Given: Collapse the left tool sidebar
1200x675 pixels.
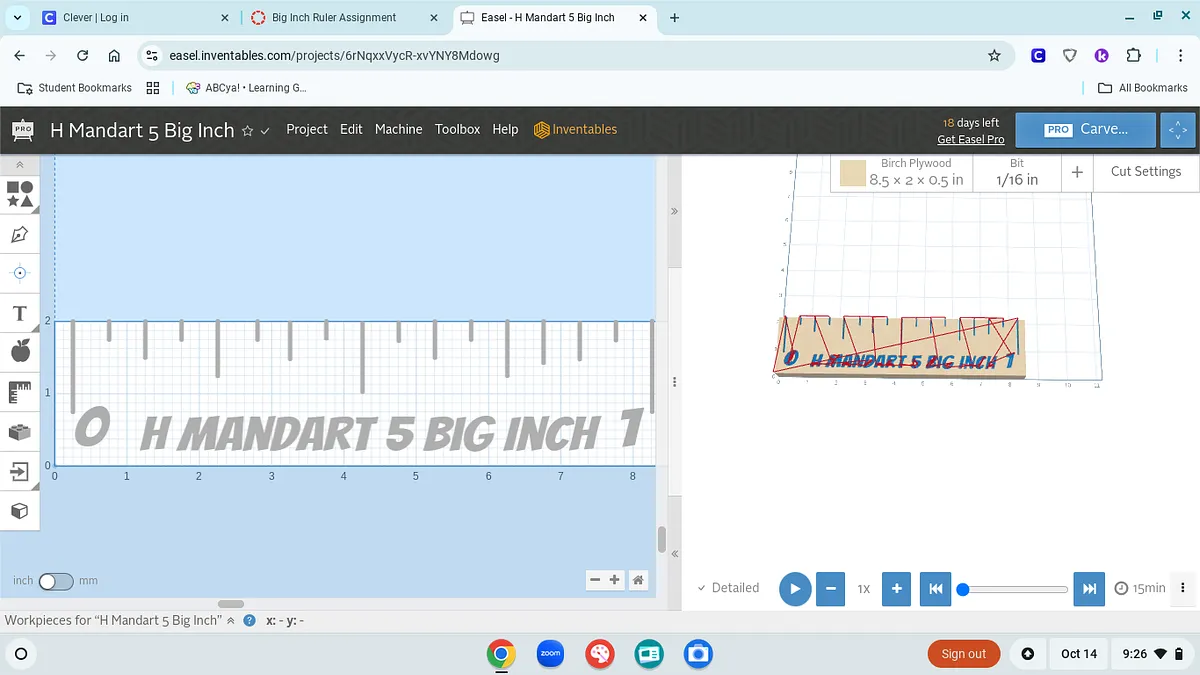Looking at the screenshot, I should coord(20,165).
